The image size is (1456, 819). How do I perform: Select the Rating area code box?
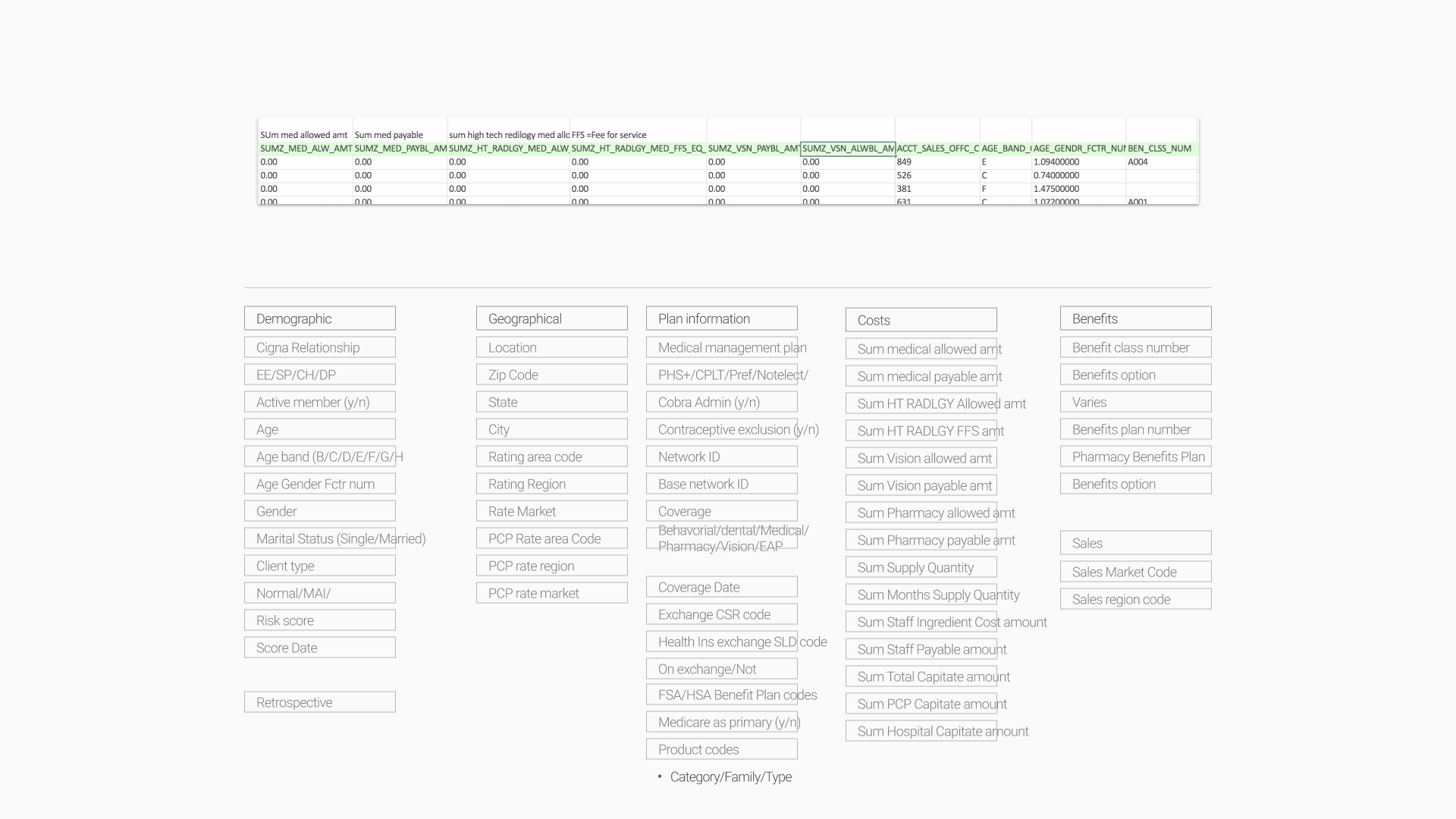(552, 457)
